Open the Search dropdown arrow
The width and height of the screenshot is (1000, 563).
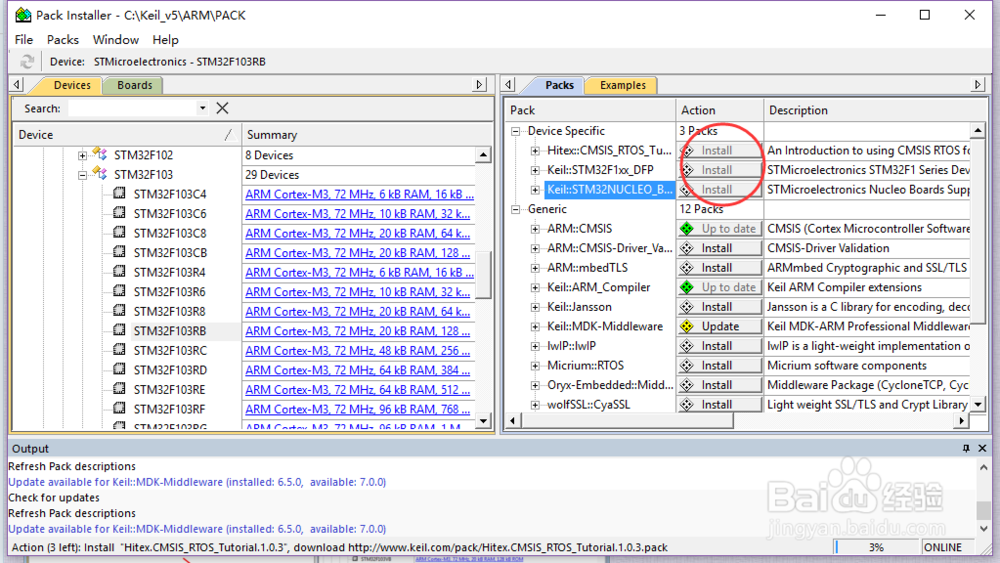point(202,108)
